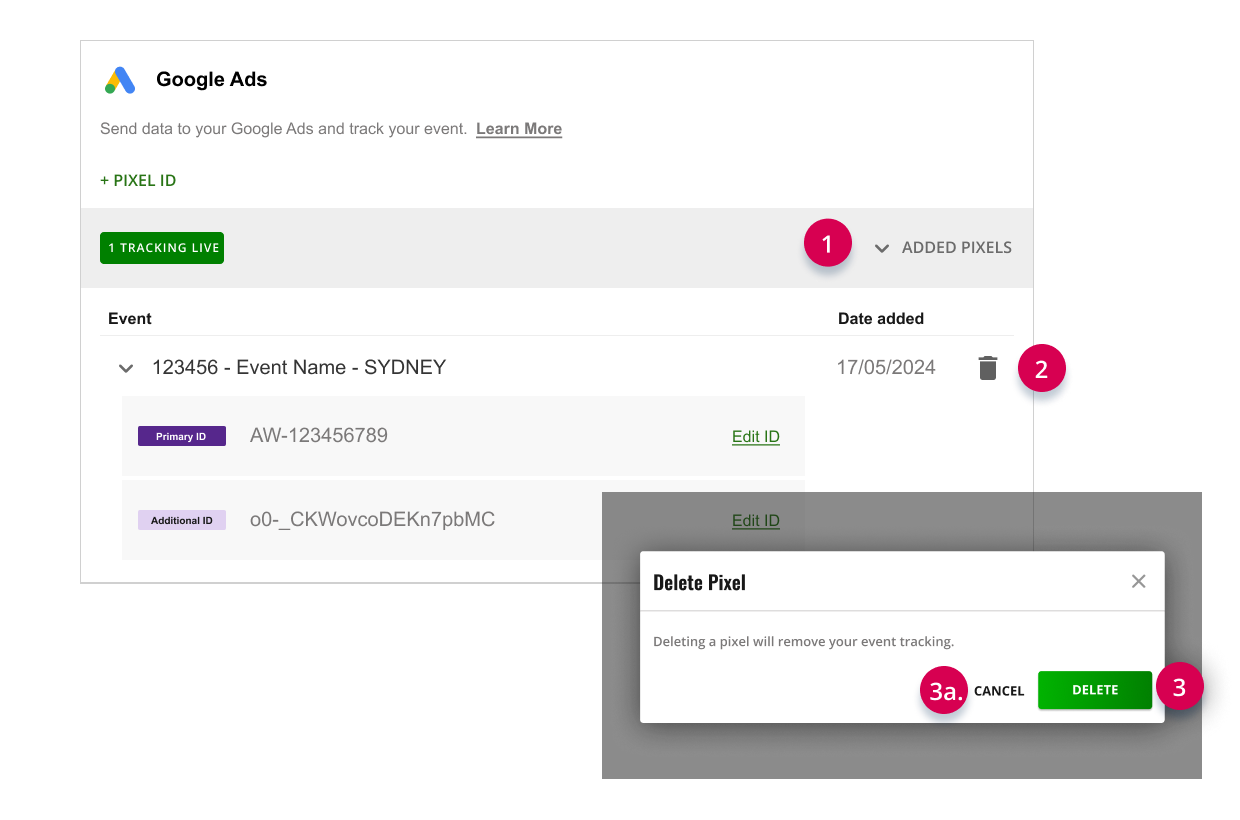Click the lavender Additional ID tag
The width and height of the screenshot is (1240, 820).
182,520
